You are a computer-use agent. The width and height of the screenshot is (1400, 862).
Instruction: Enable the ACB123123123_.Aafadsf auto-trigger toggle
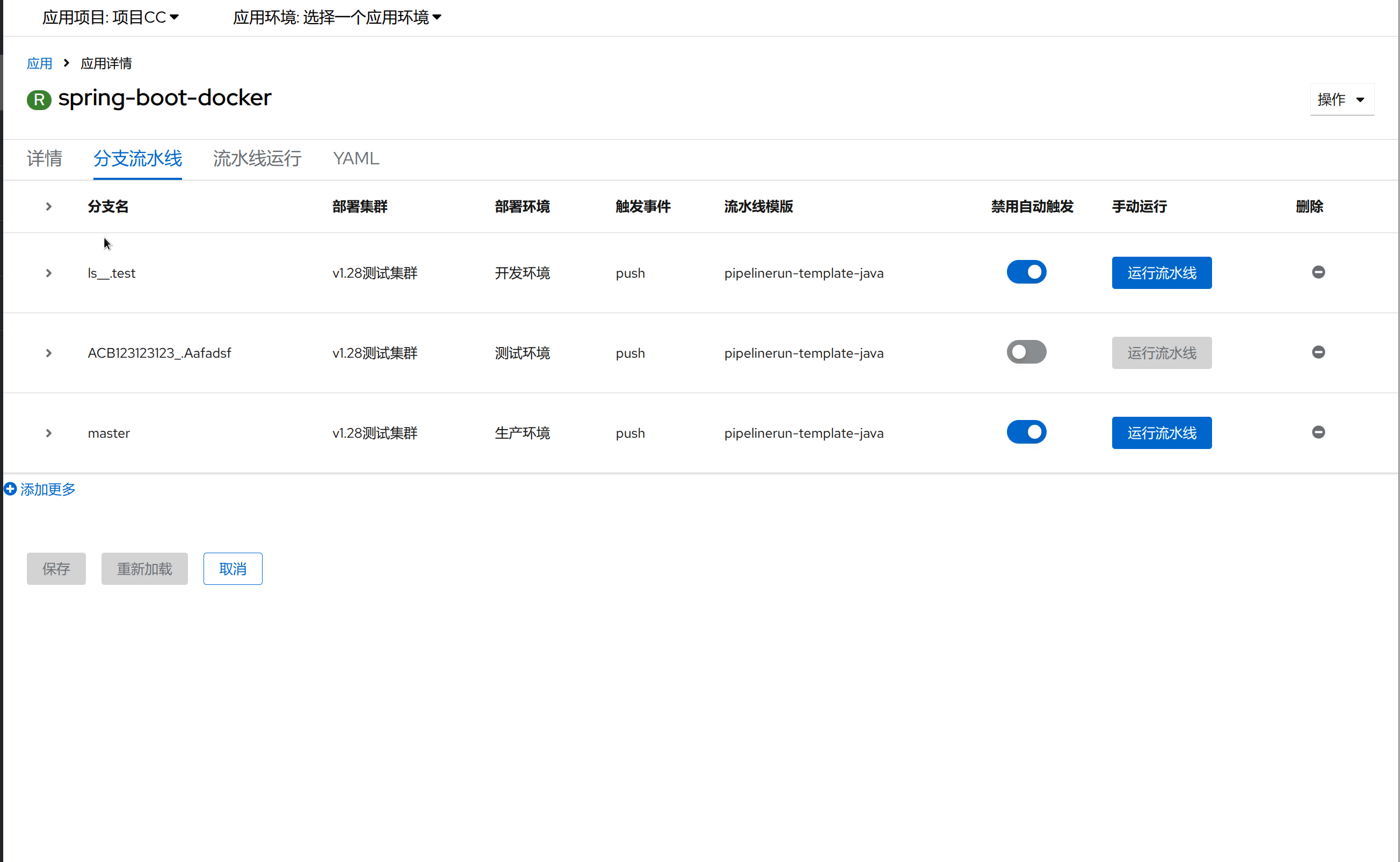coord(1026,352)
